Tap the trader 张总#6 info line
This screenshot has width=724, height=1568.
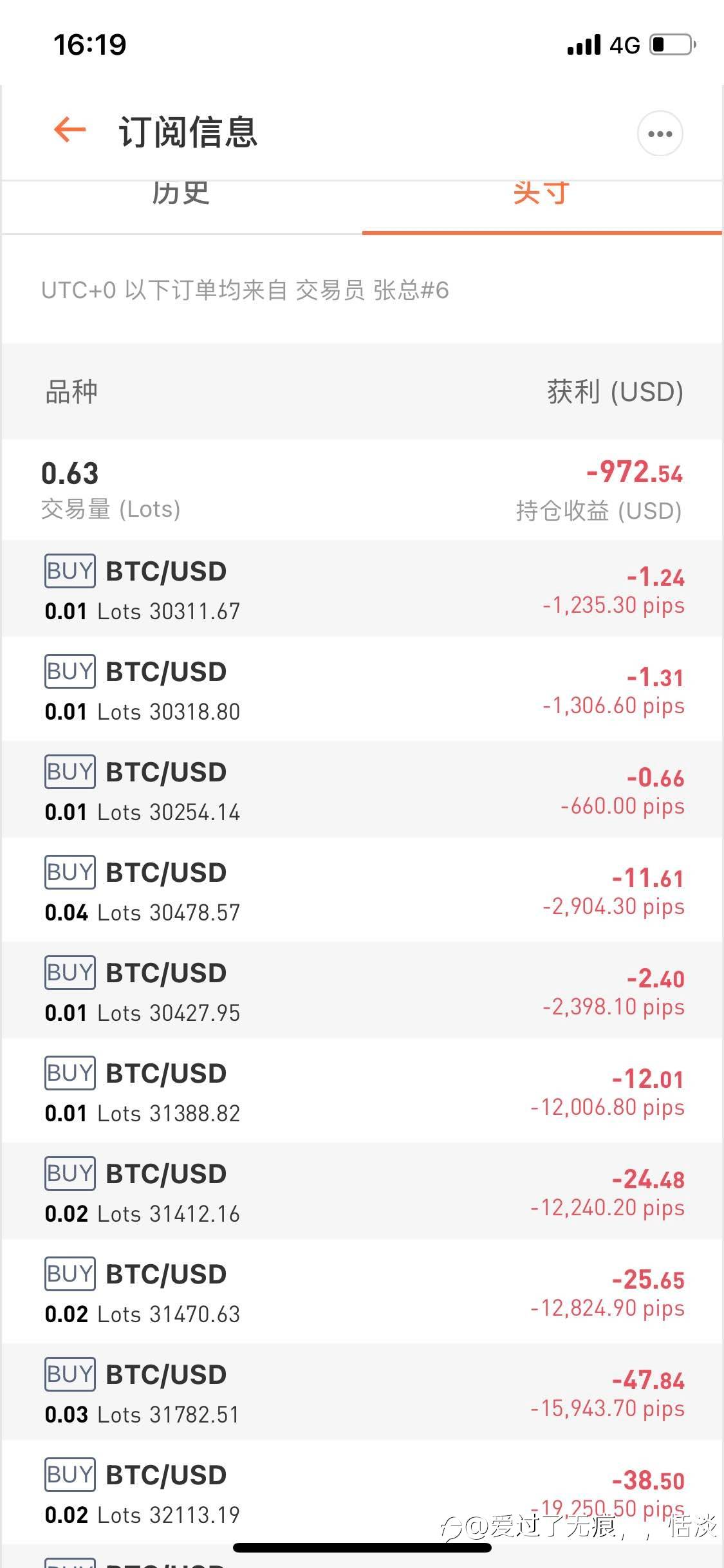pos(245,290)
